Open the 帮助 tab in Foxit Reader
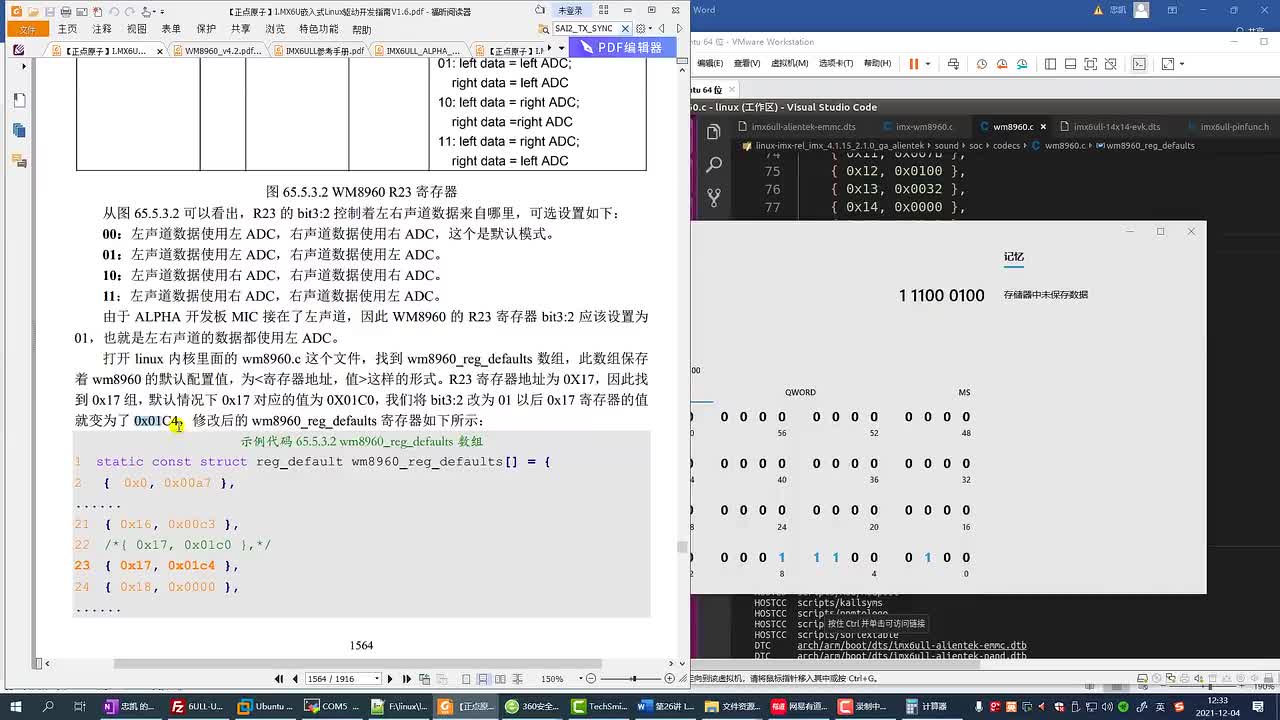Screen dimensions: 1280x720 (x=361, y=29)
